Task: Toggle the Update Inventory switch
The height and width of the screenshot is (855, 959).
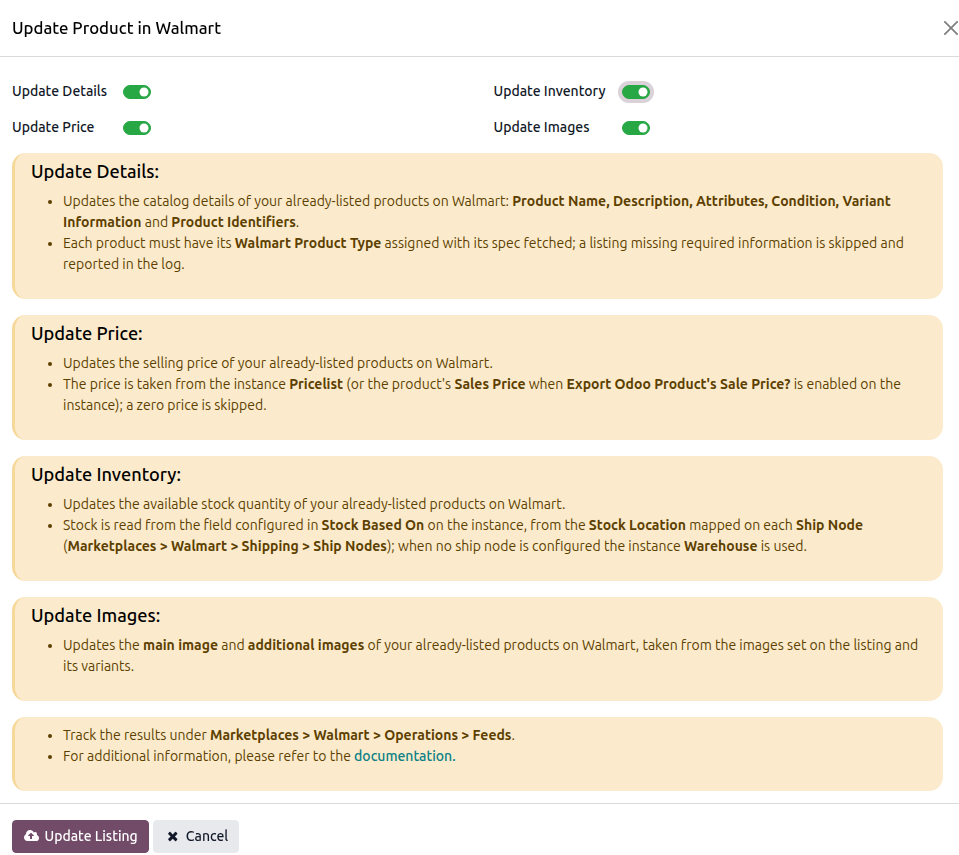Action: [x=635, y=92]
